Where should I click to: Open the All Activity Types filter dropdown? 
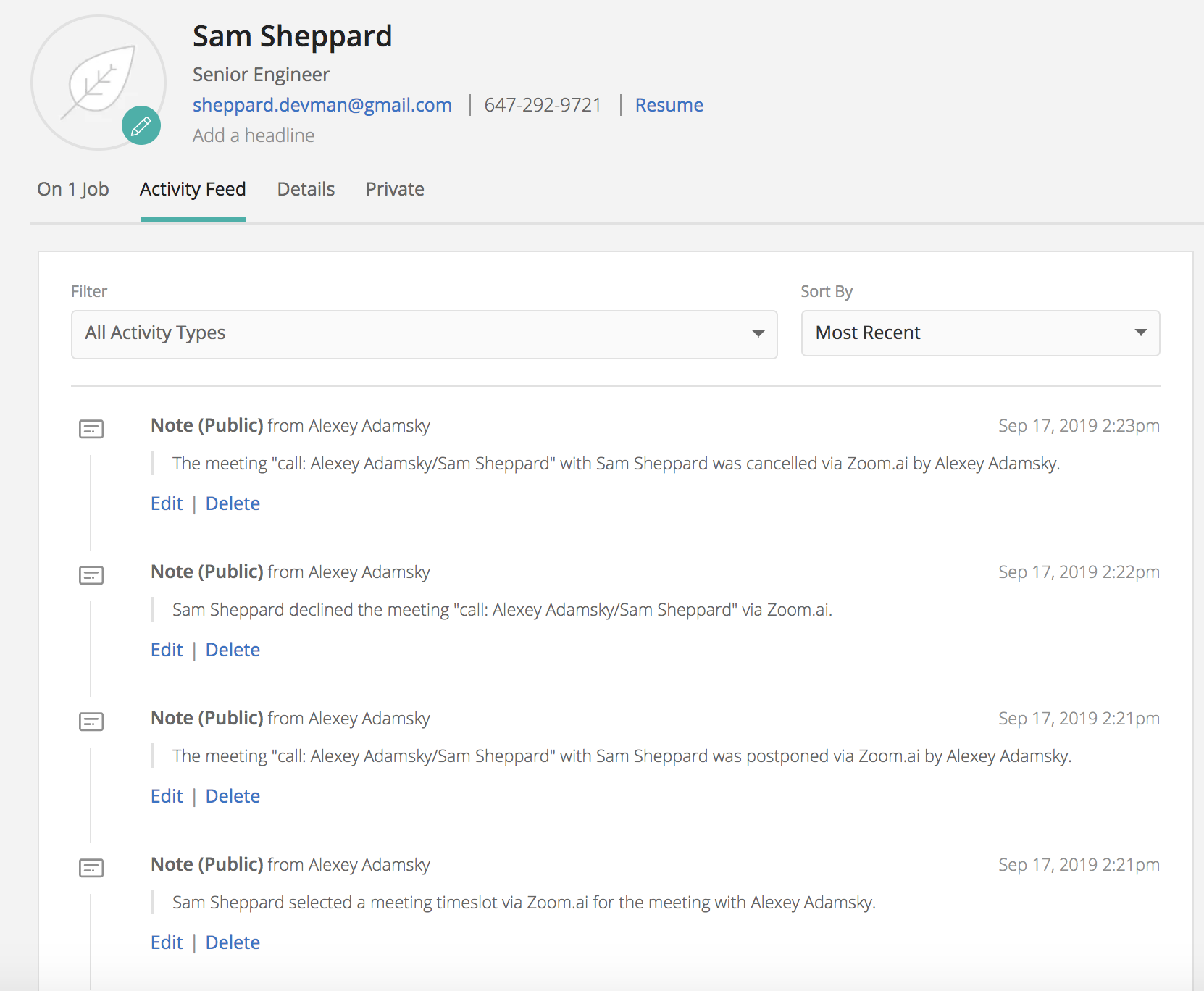click(x=425, y=334)
